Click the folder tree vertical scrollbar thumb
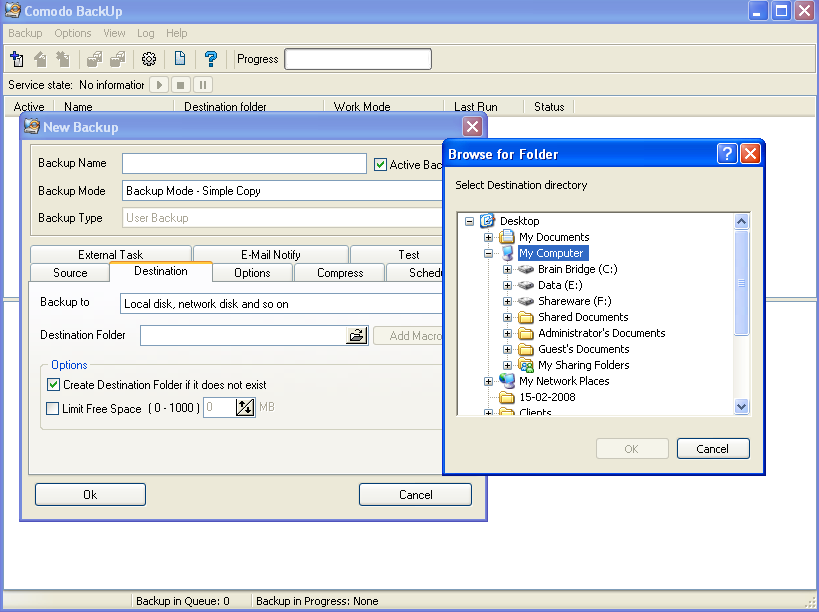The image size is (819, 612). [x=741, y=283]
